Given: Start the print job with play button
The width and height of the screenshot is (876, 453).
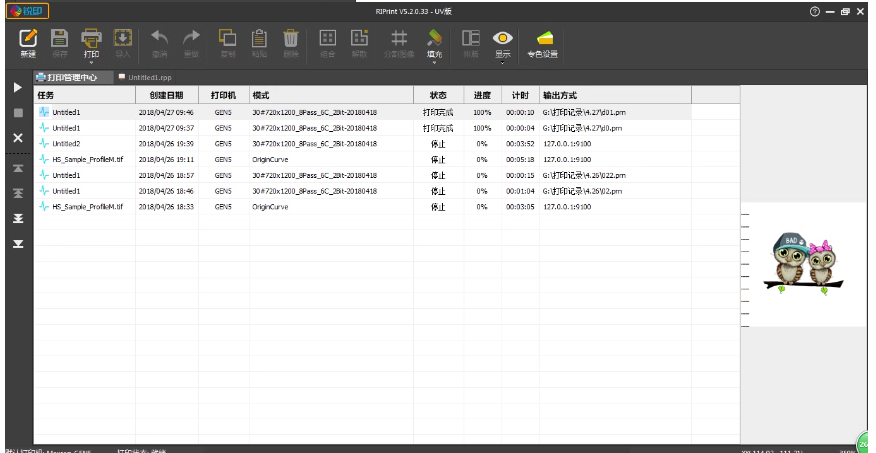Looking at the screenshot, I should click(18, 88).
